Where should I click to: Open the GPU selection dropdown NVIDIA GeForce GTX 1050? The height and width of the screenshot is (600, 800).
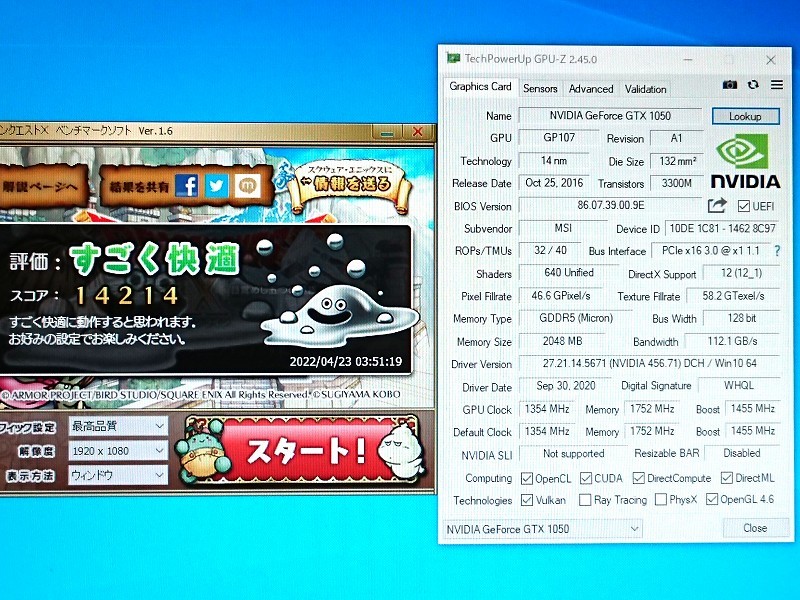(x=542, y=529)
